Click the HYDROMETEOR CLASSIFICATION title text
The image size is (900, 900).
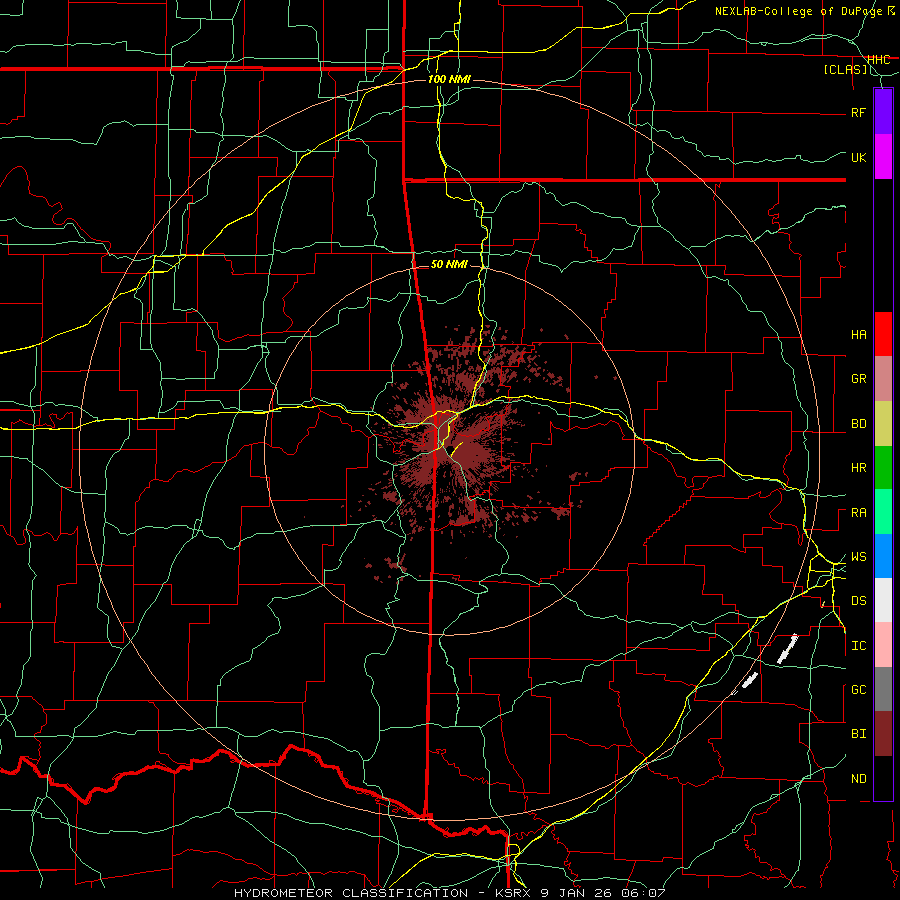click(x=351, y=893)
